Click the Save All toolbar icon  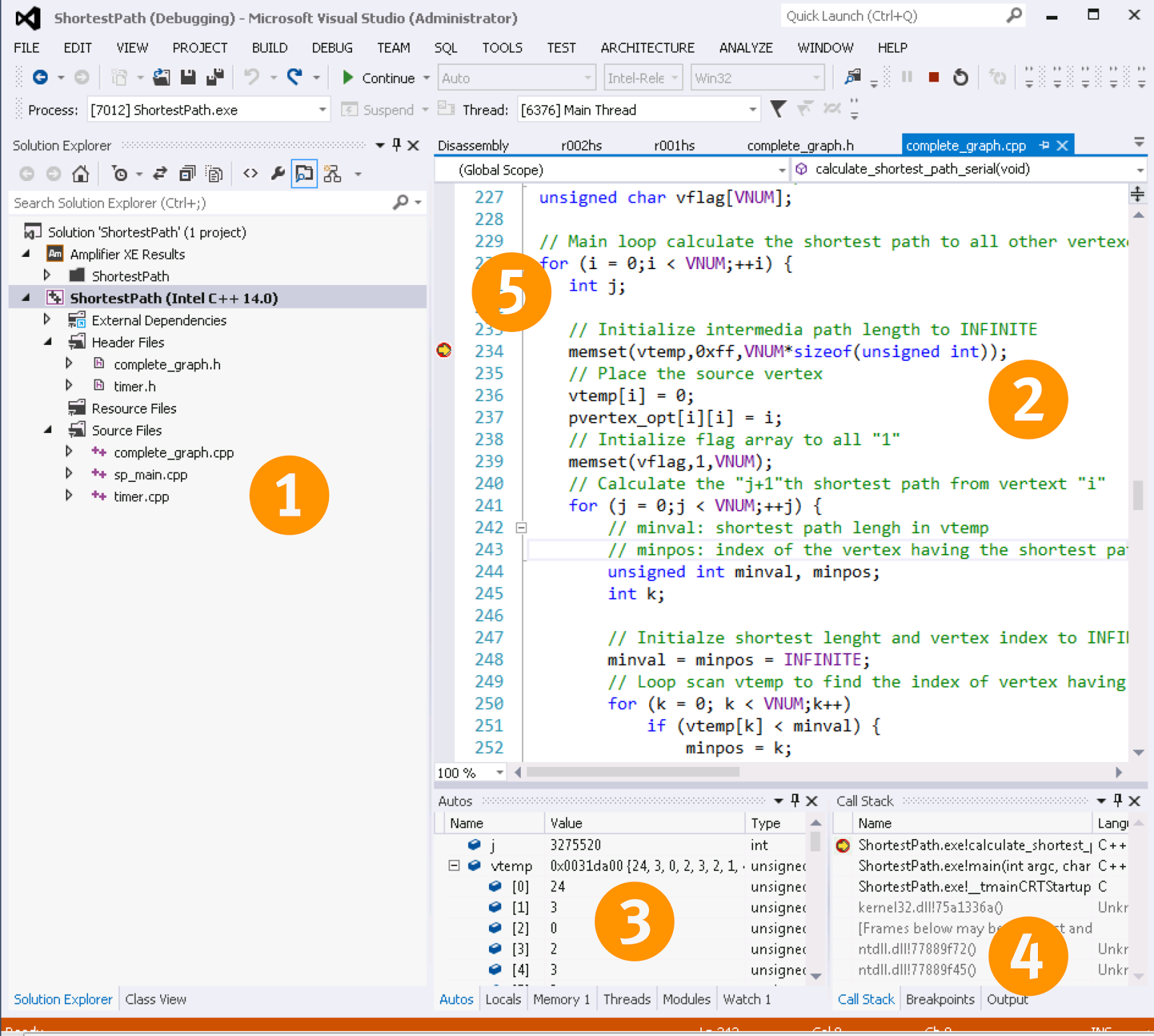pyautogui.click(x=215, y=77)
